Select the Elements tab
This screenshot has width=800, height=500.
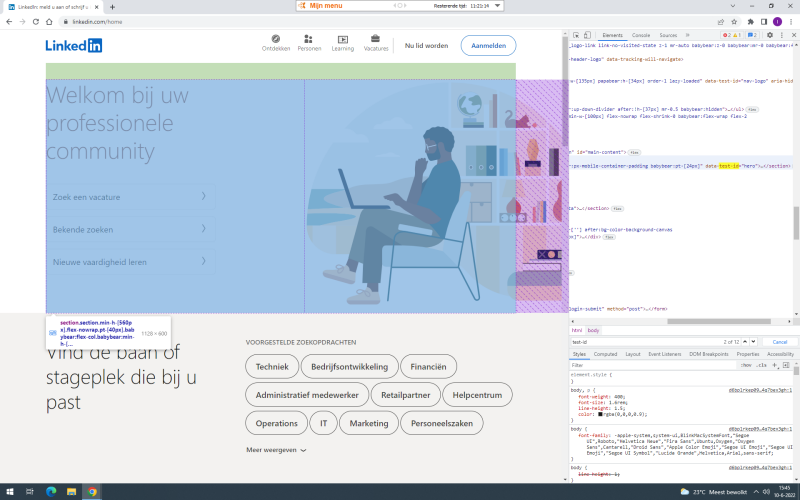(x=612, y=35)
